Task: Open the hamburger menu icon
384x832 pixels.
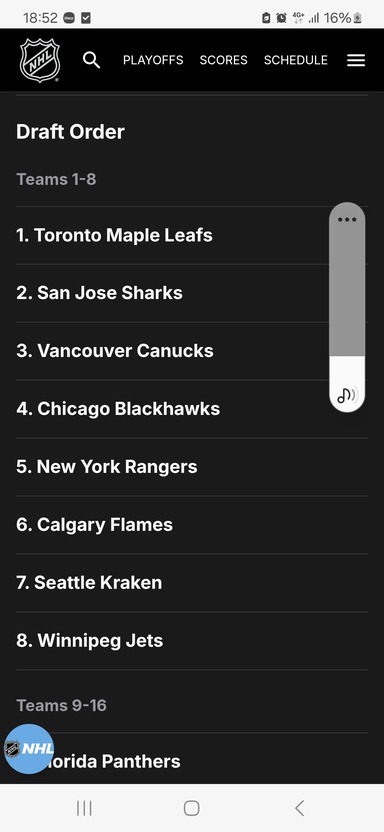Action: pyautogui.click(x=356, y=60)
